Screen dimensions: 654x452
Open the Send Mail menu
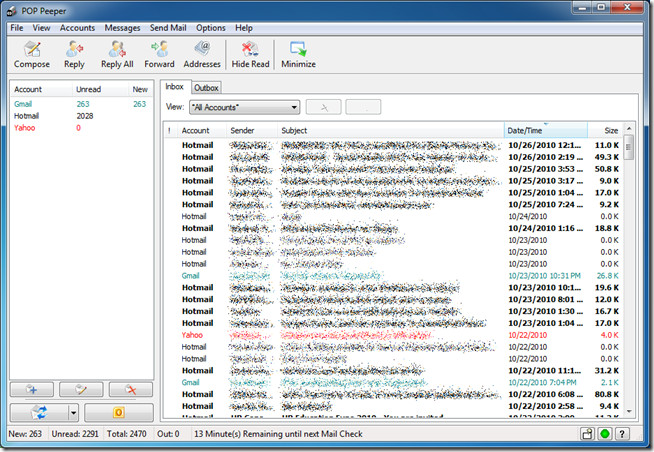coord(168,28)
